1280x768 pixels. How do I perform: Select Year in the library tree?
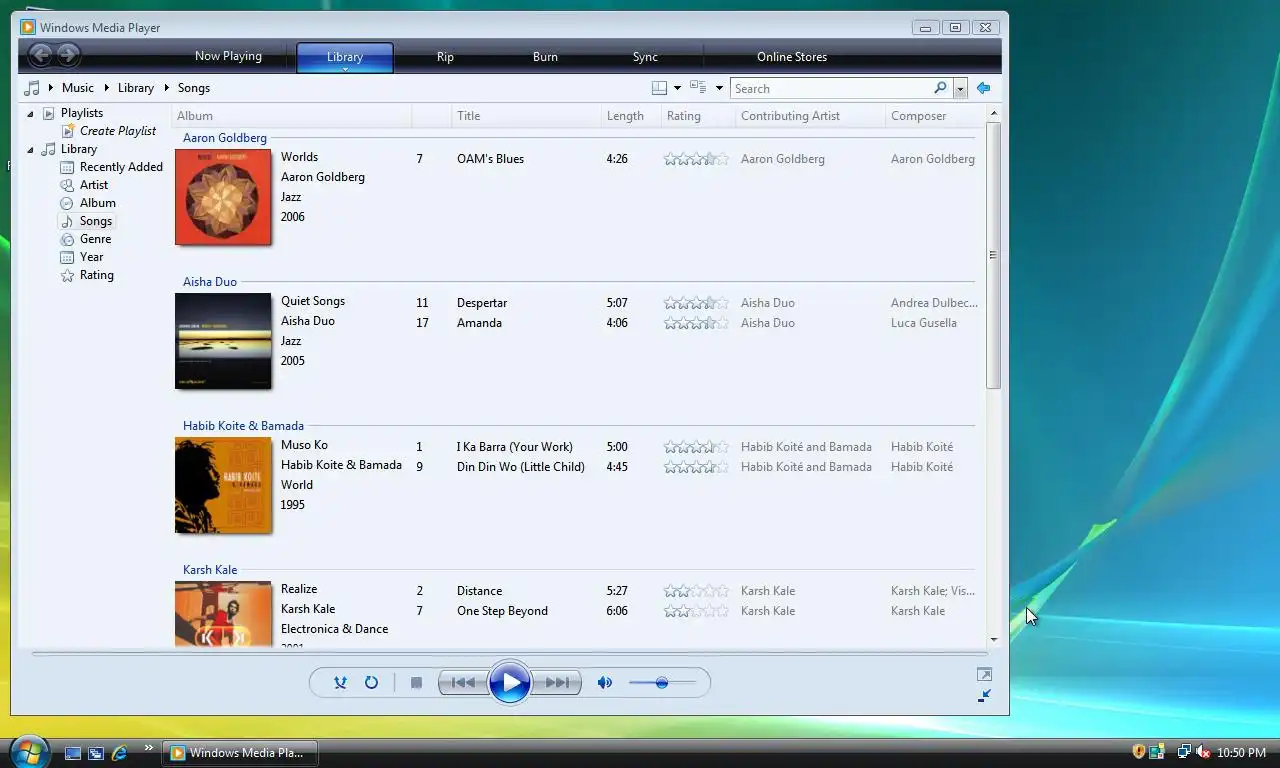[x=92, y=257]
